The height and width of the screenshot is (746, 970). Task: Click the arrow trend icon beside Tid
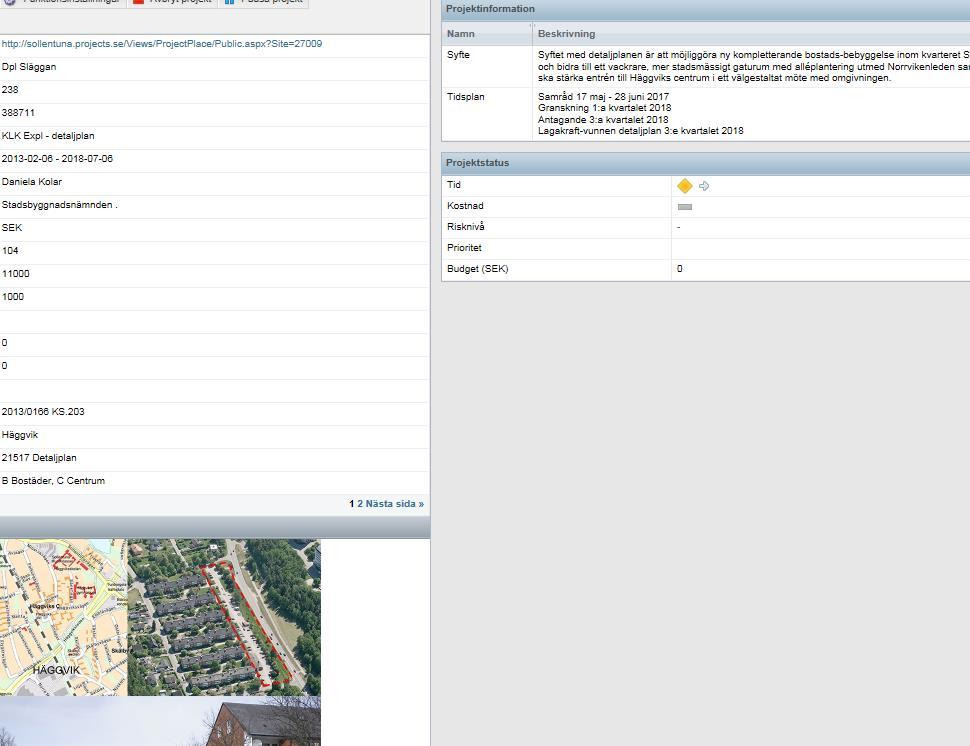[x=704, y=186]
